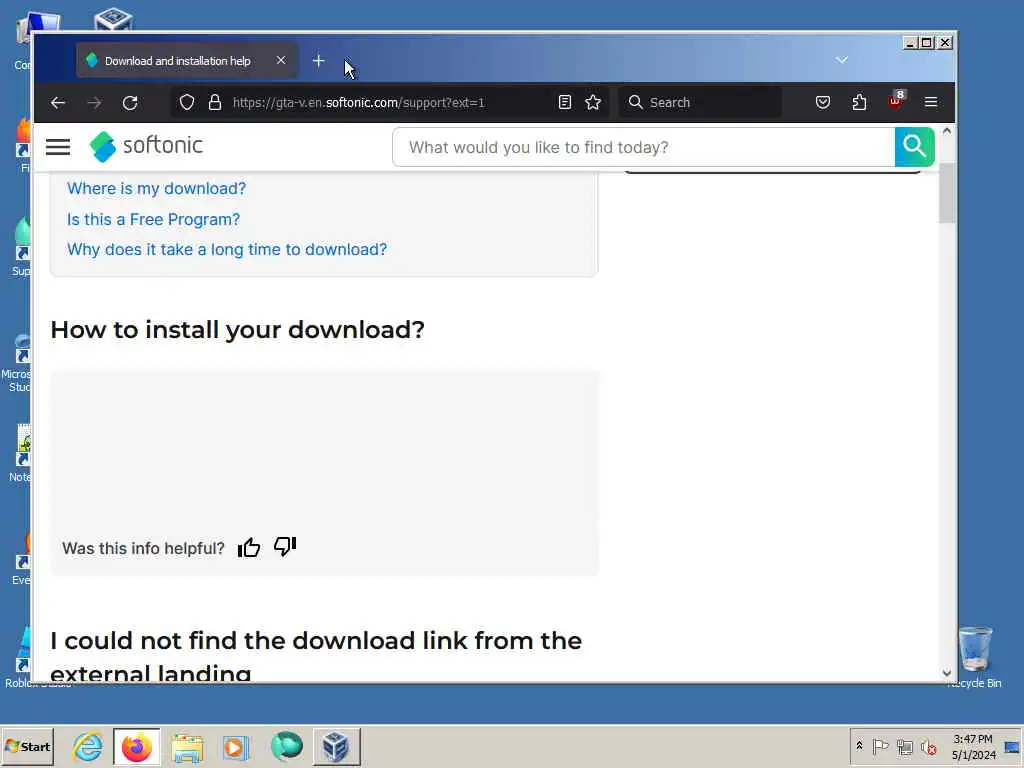
Task: Switch to Firefox in the taskbar
Action: tap(136, 746)
